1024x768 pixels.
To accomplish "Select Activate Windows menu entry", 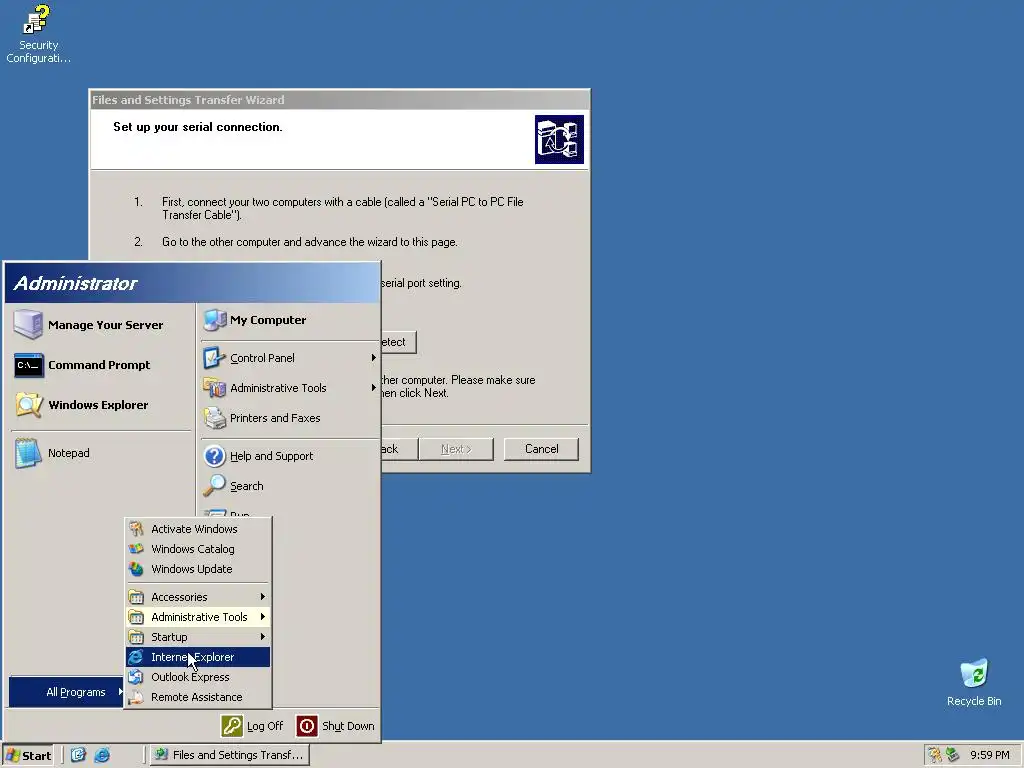I will 198,529.
